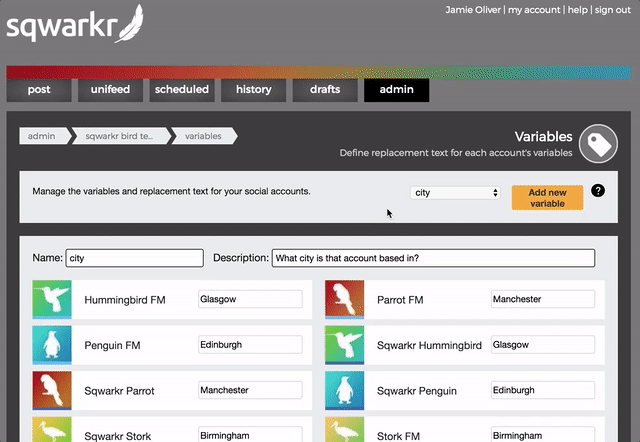Edit the Sqwarkr Penguin city field
640x442 pixels.
click(x=543, y=390)
